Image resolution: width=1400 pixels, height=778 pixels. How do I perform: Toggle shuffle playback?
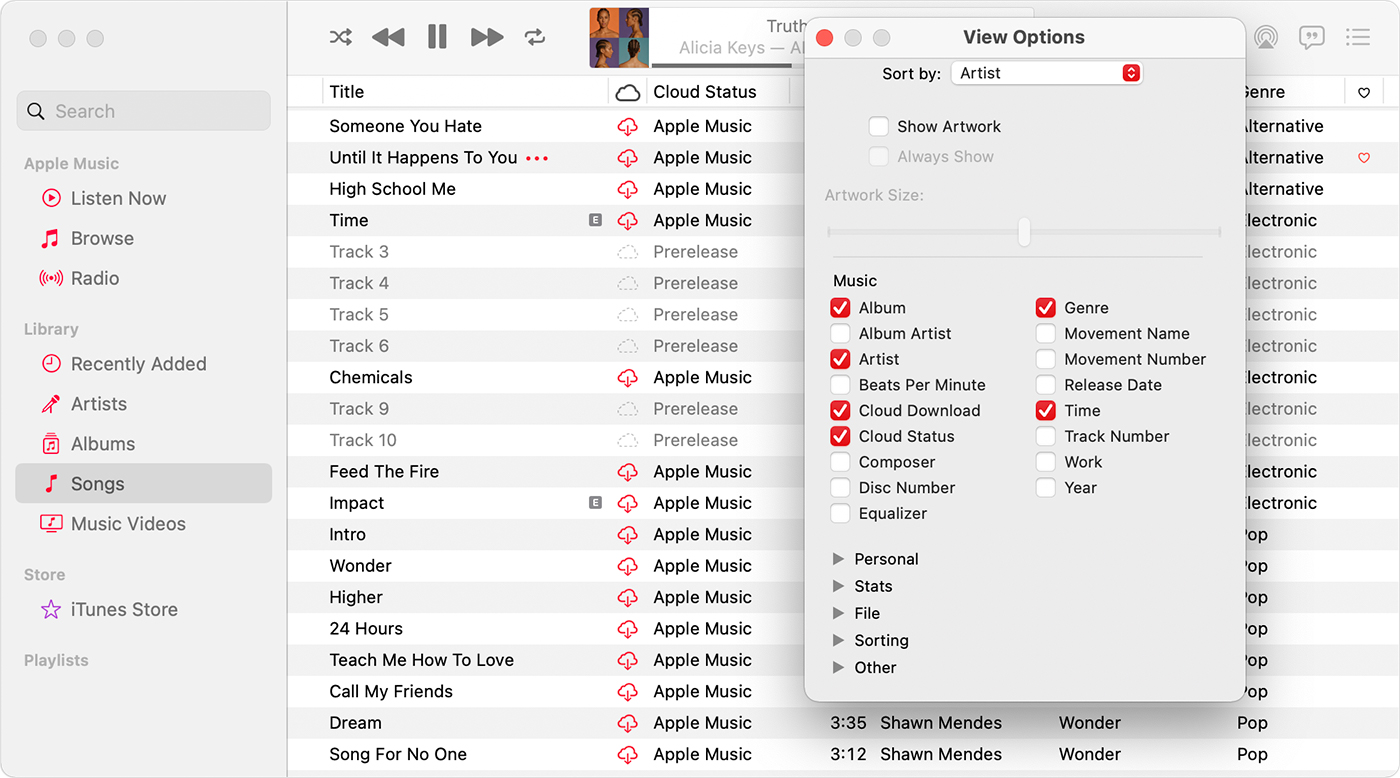click(341, 38)
